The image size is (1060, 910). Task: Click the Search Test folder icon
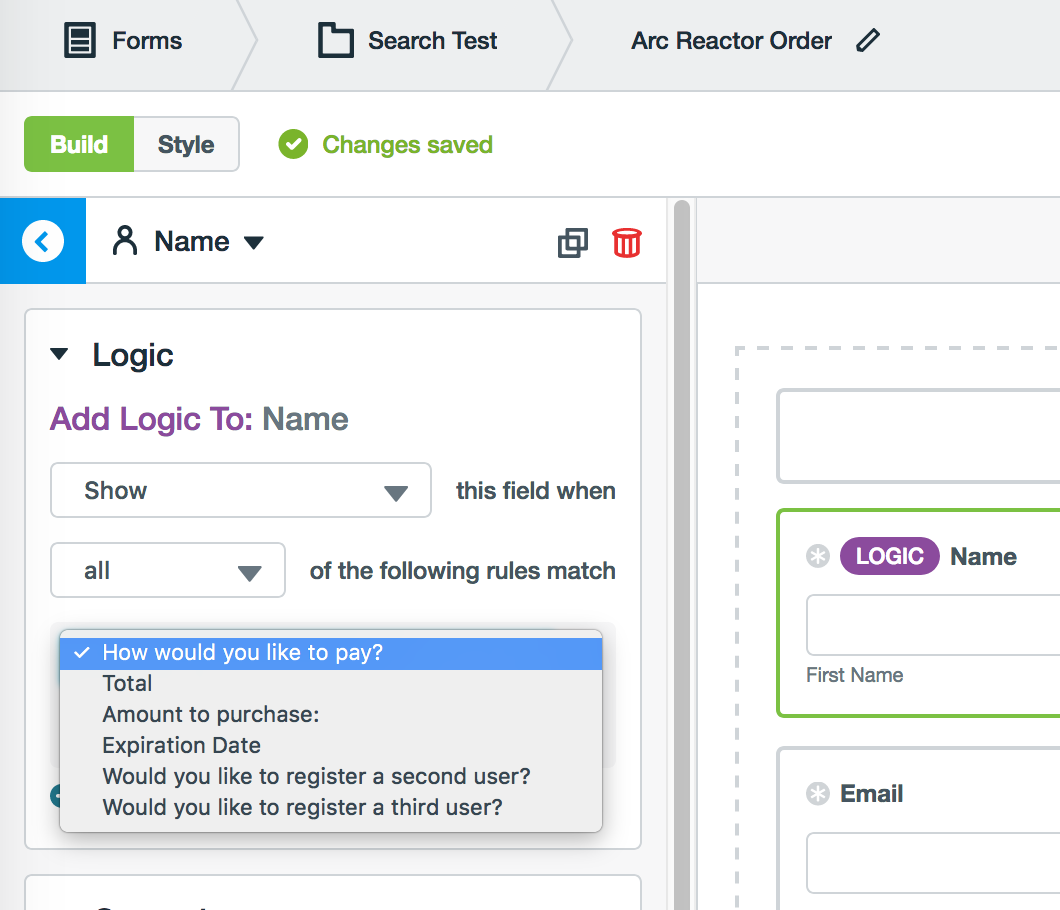(335, 41)
